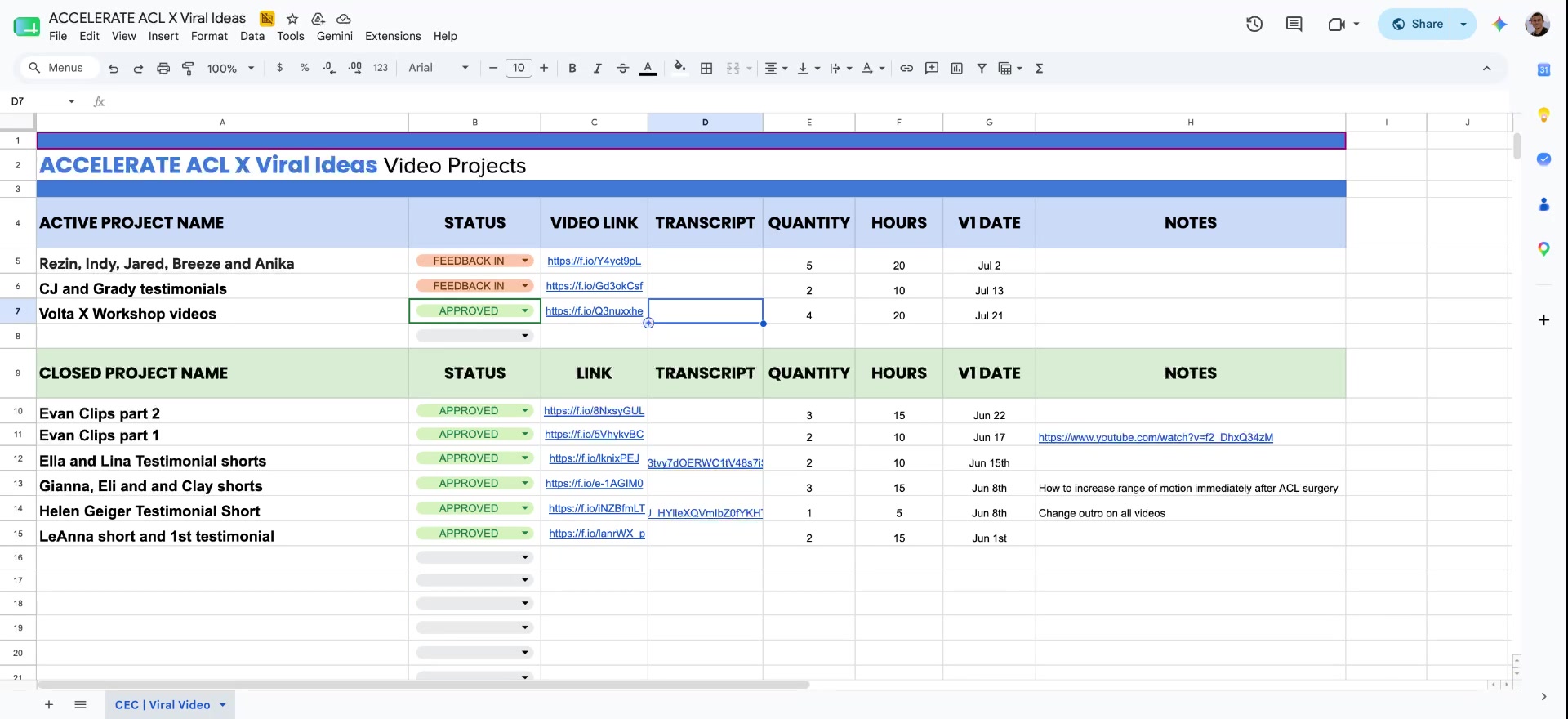Apply strikethrough formatting
This screenshot has height=719, width=1568.
tap(622, 69)
